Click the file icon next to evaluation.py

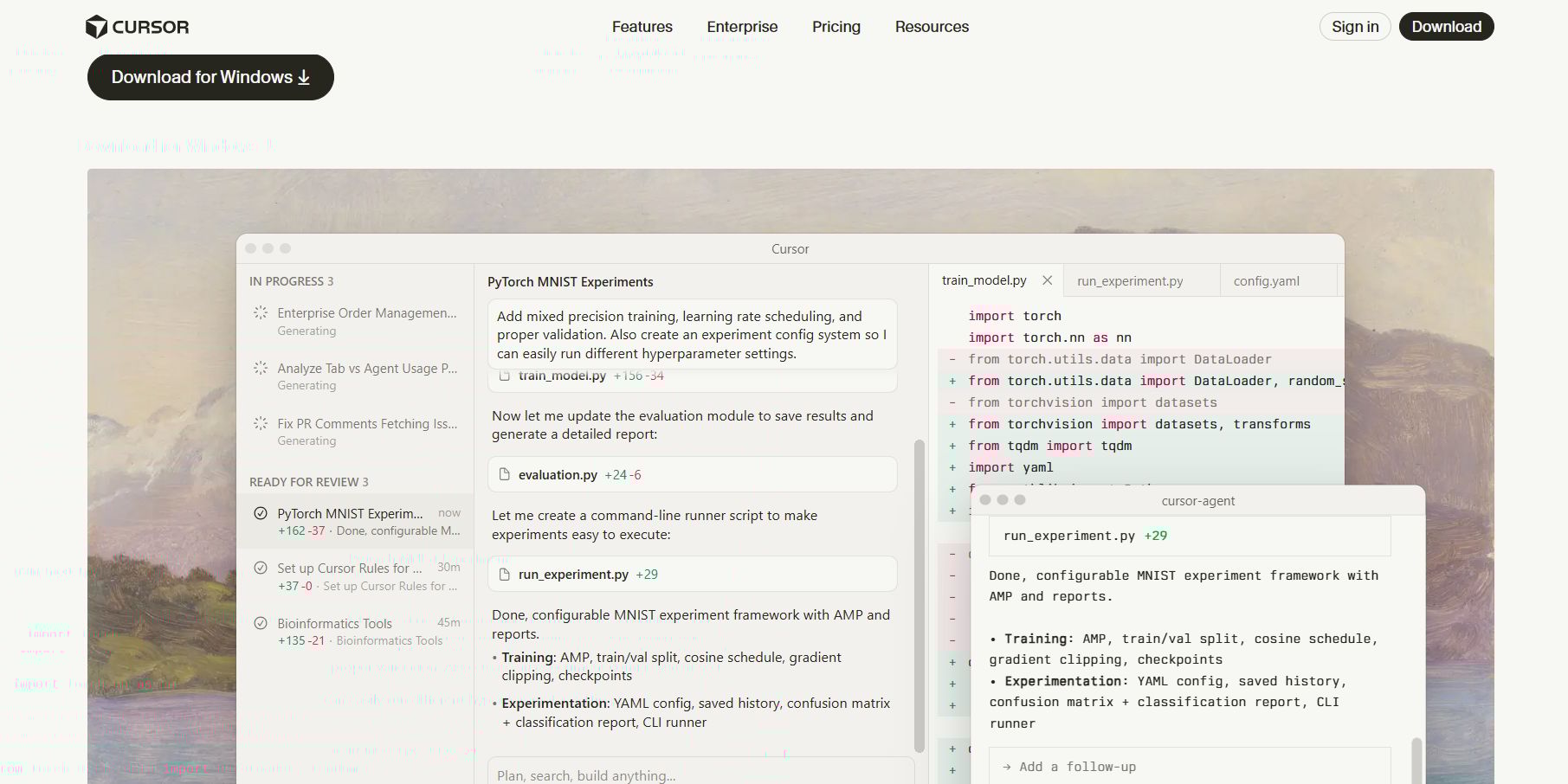coord(505,474)
